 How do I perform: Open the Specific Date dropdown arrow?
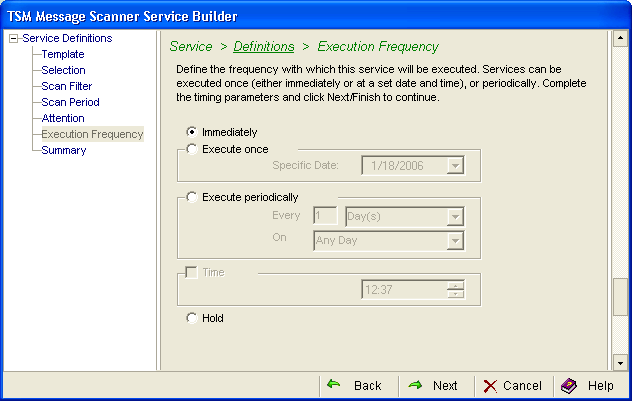click(x=455, y=166)
